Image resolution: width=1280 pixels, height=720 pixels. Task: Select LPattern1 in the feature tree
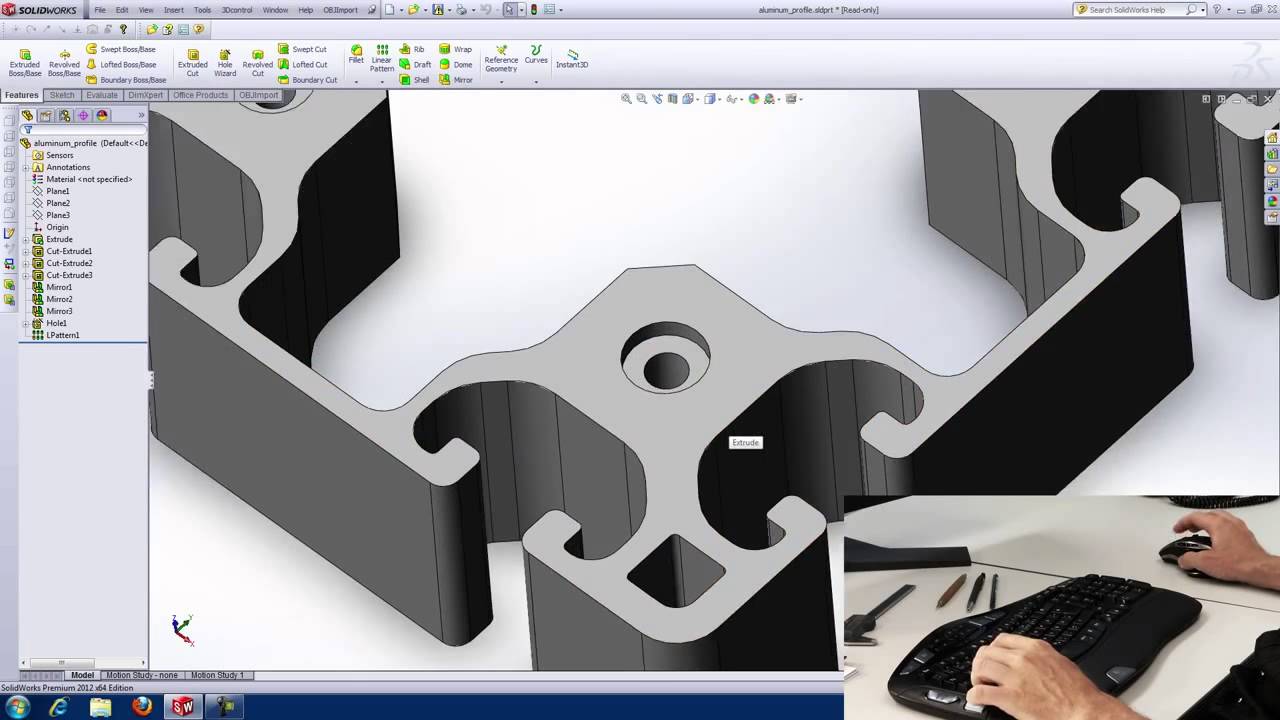(62, 335)
